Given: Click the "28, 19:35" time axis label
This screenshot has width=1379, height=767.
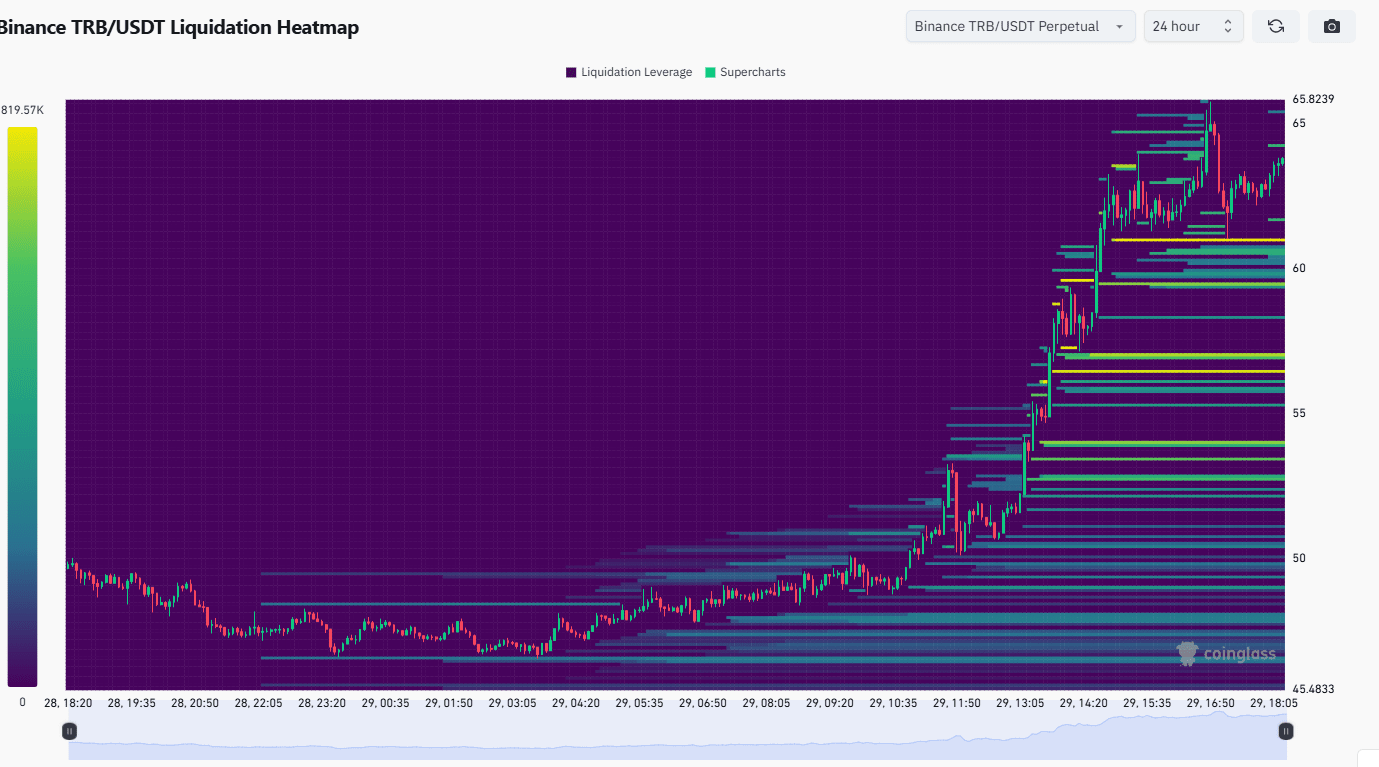Looking at the screenshot, I should click(x=131, y=703).
